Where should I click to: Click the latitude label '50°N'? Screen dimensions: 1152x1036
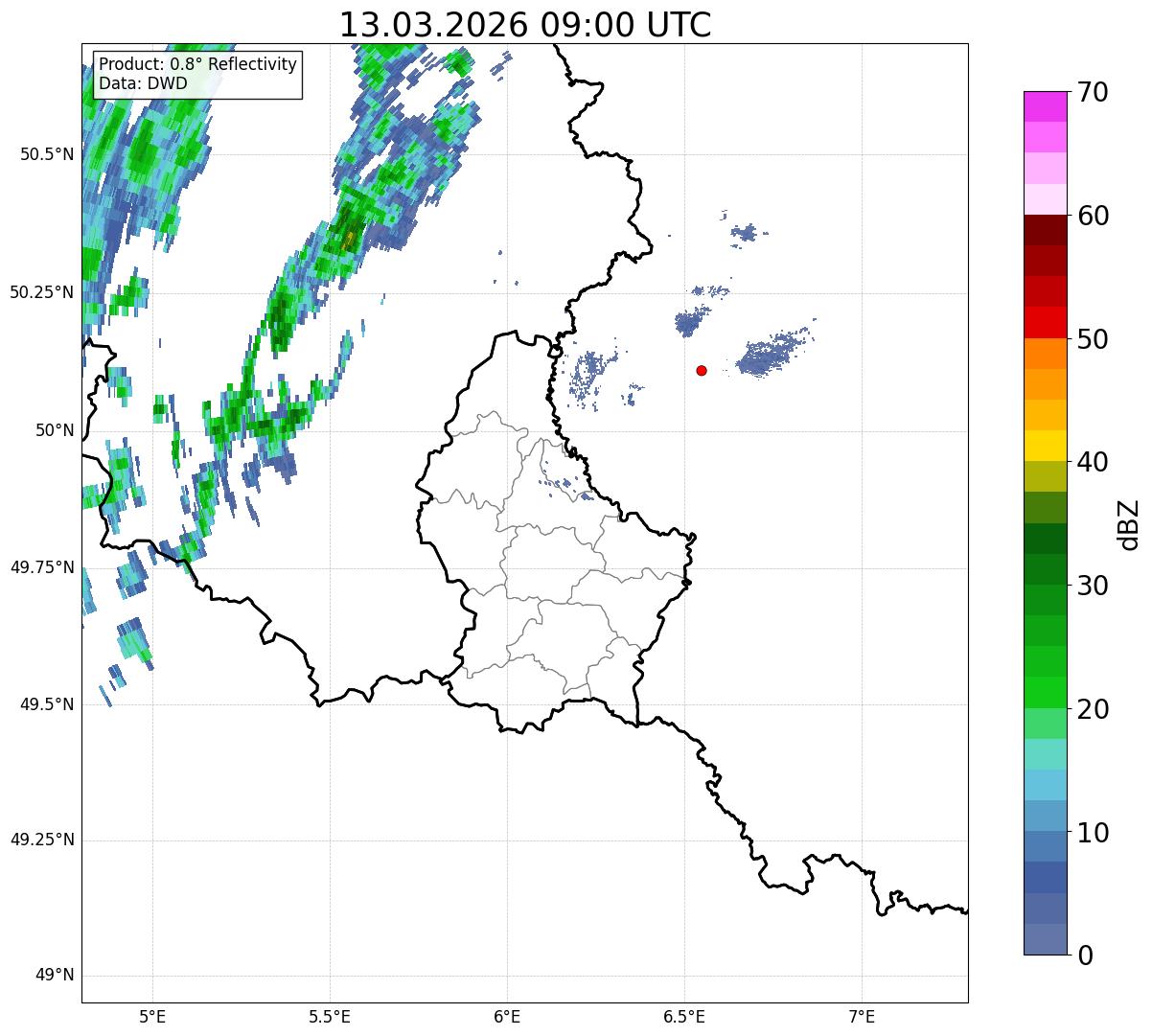[55, 430]
